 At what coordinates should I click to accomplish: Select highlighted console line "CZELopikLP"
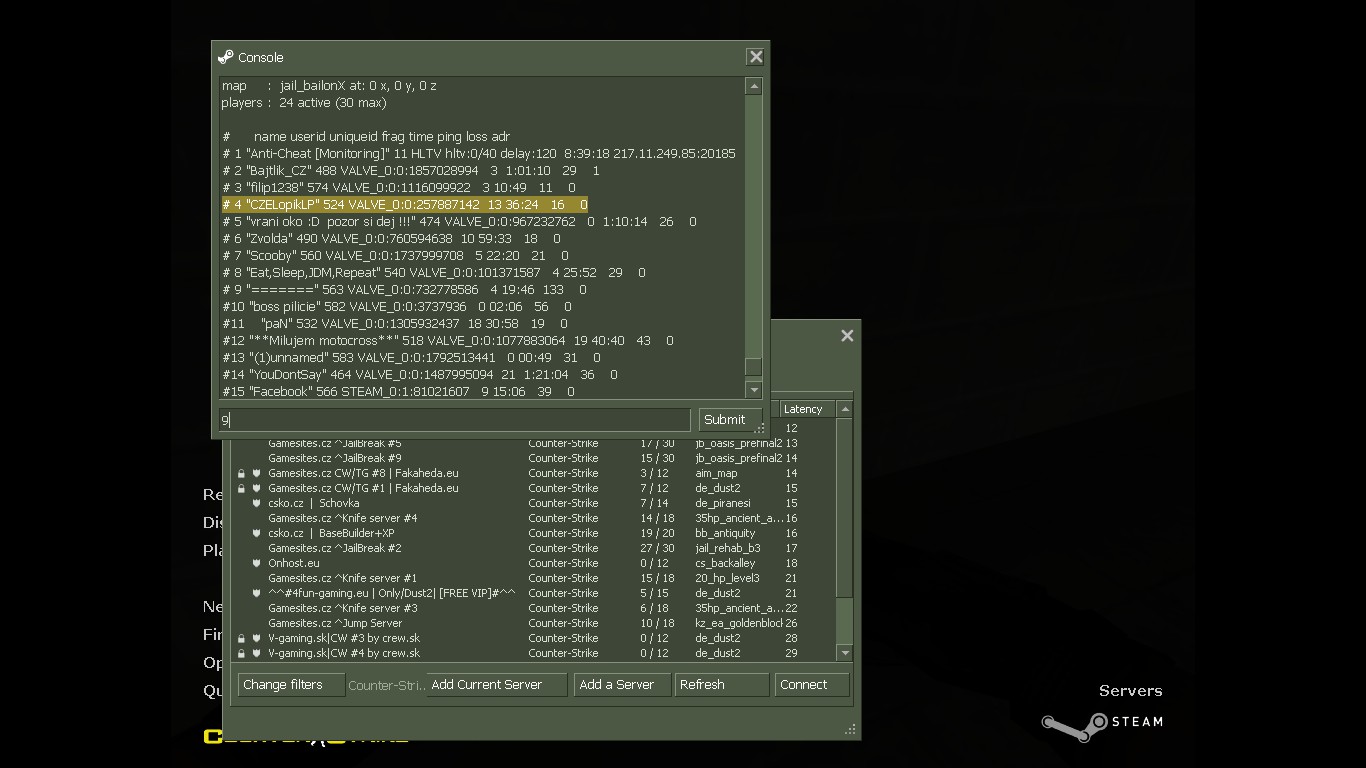click(x=404, y=204)
